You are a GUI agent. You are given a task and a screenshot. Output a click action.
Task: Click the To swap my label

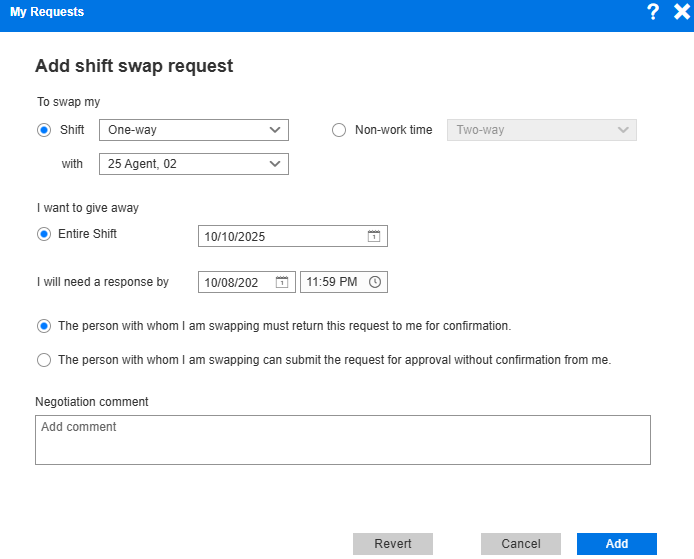(x=69, y=102)
